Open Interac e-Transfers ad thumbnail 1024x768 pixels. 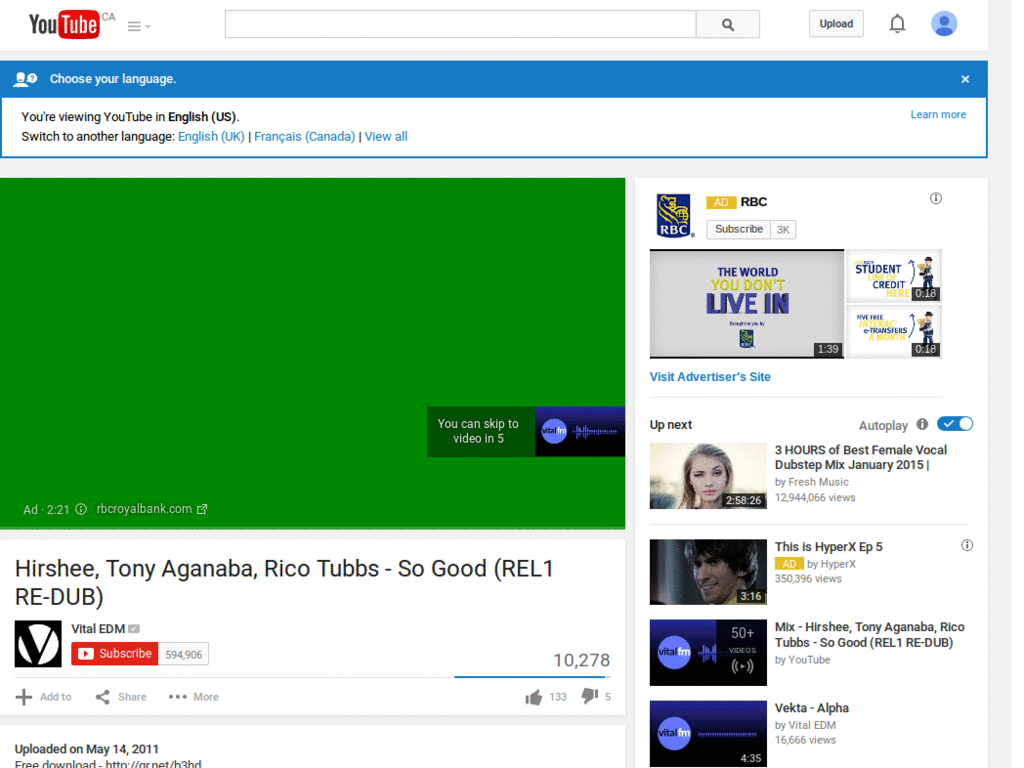click(893, 331)
